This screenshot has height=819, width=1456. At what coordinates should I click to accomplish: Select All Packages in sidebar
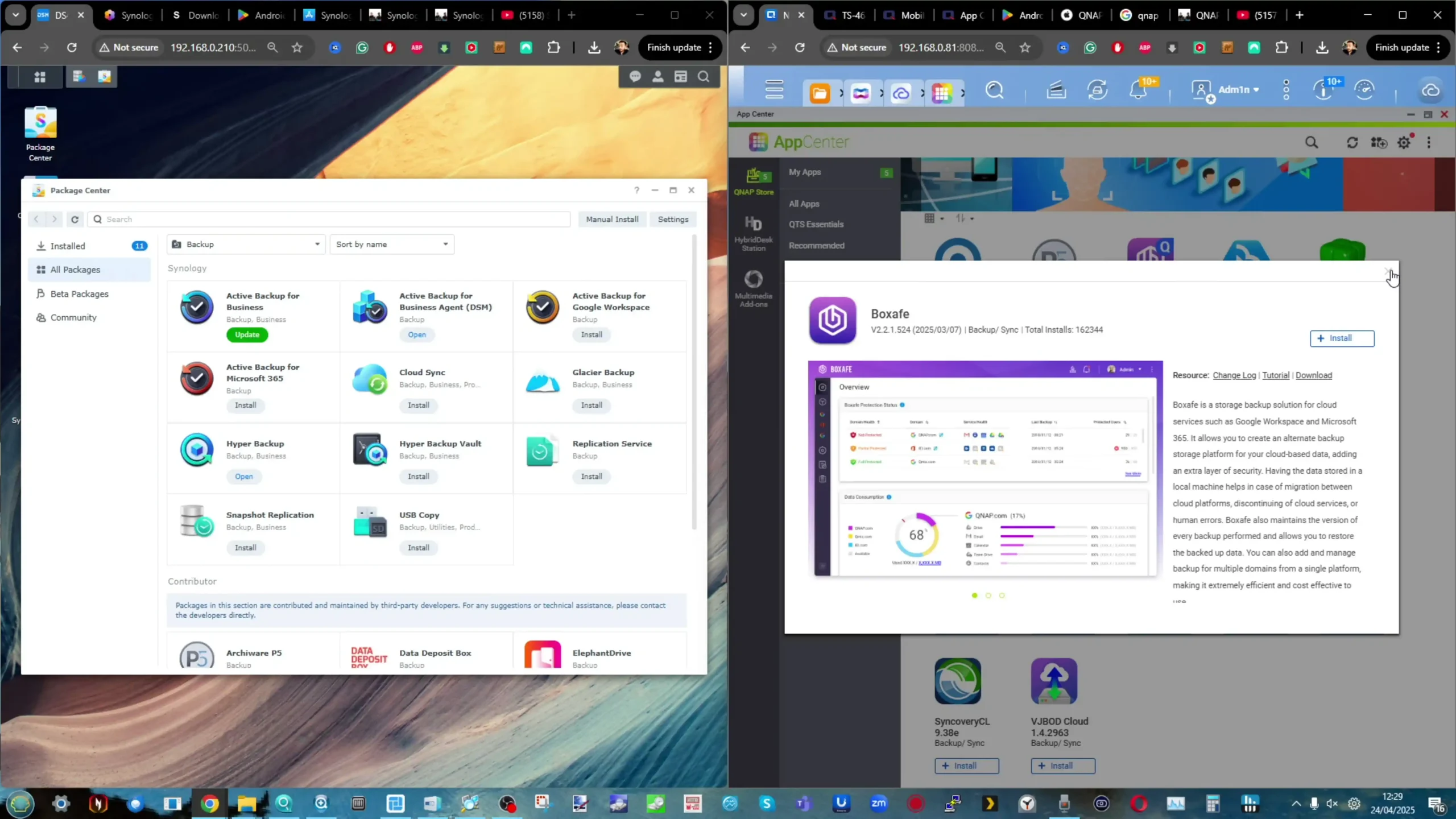[x=89, y=270]
